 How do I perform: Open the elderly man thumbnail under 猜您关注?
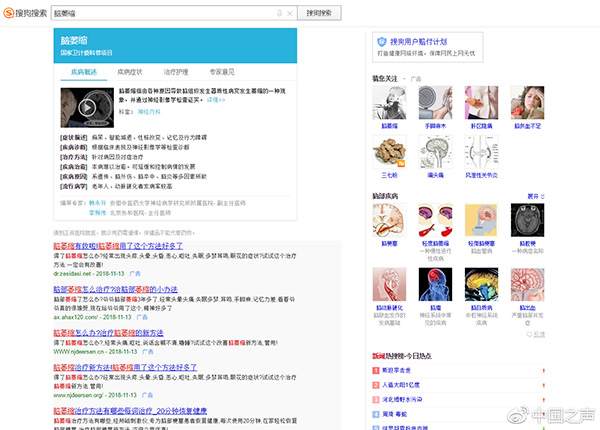click(389, 103)
